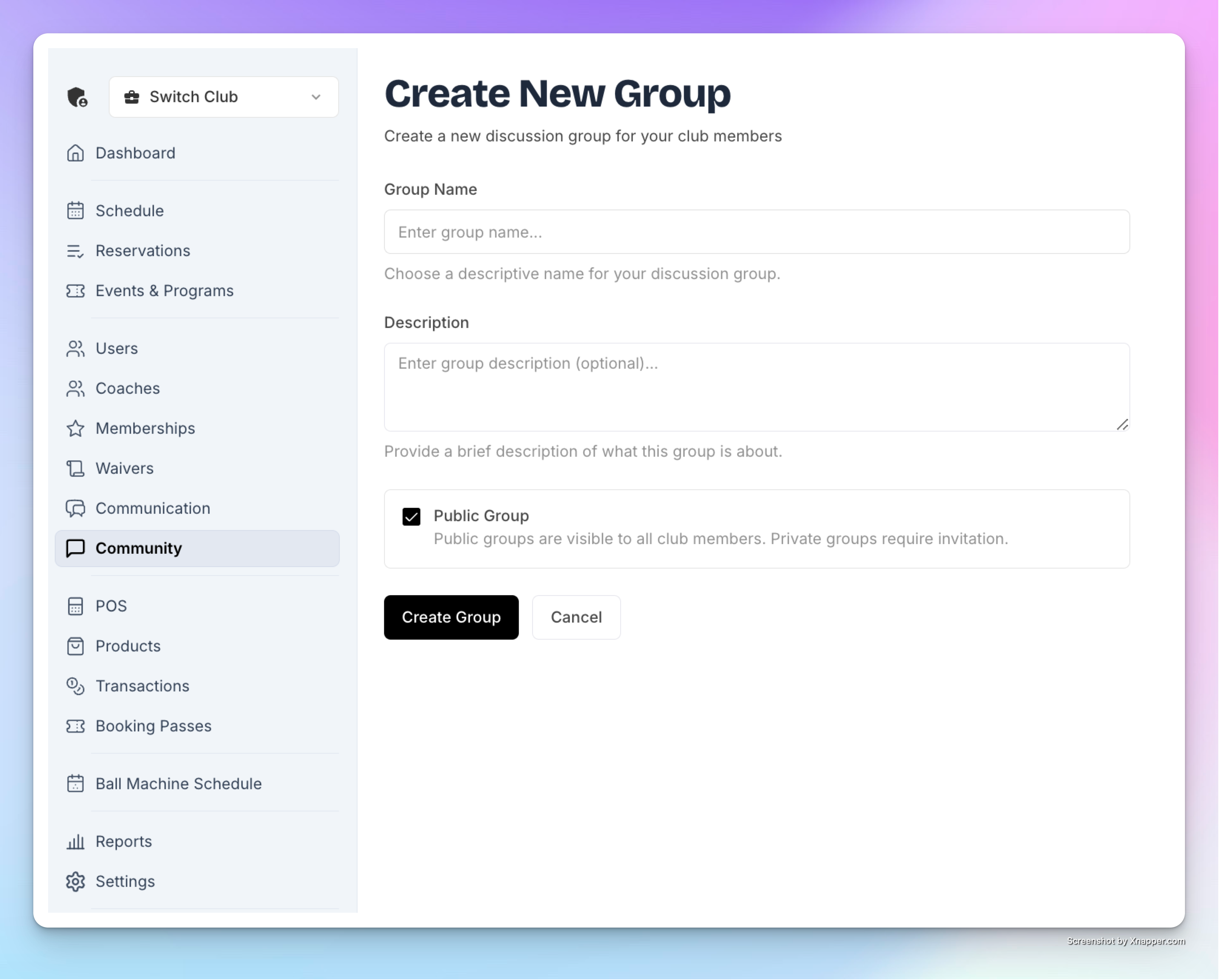The height and width of the screenshot is (980, 1219).
Task: Click the Events & Programs ticket icon
Action: [75, 291]
